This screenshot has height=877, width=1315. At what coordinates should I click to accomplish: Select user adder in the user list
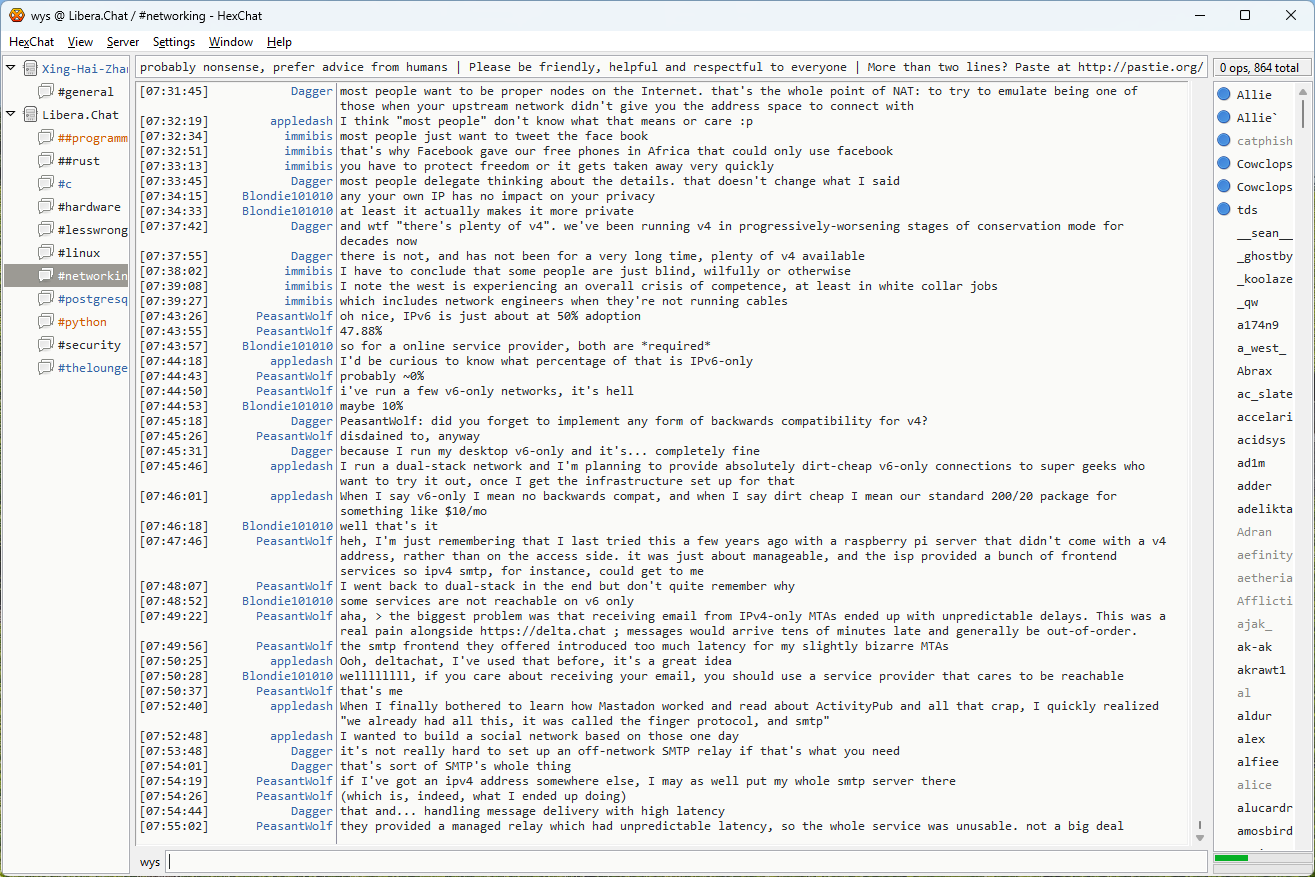1254,485
